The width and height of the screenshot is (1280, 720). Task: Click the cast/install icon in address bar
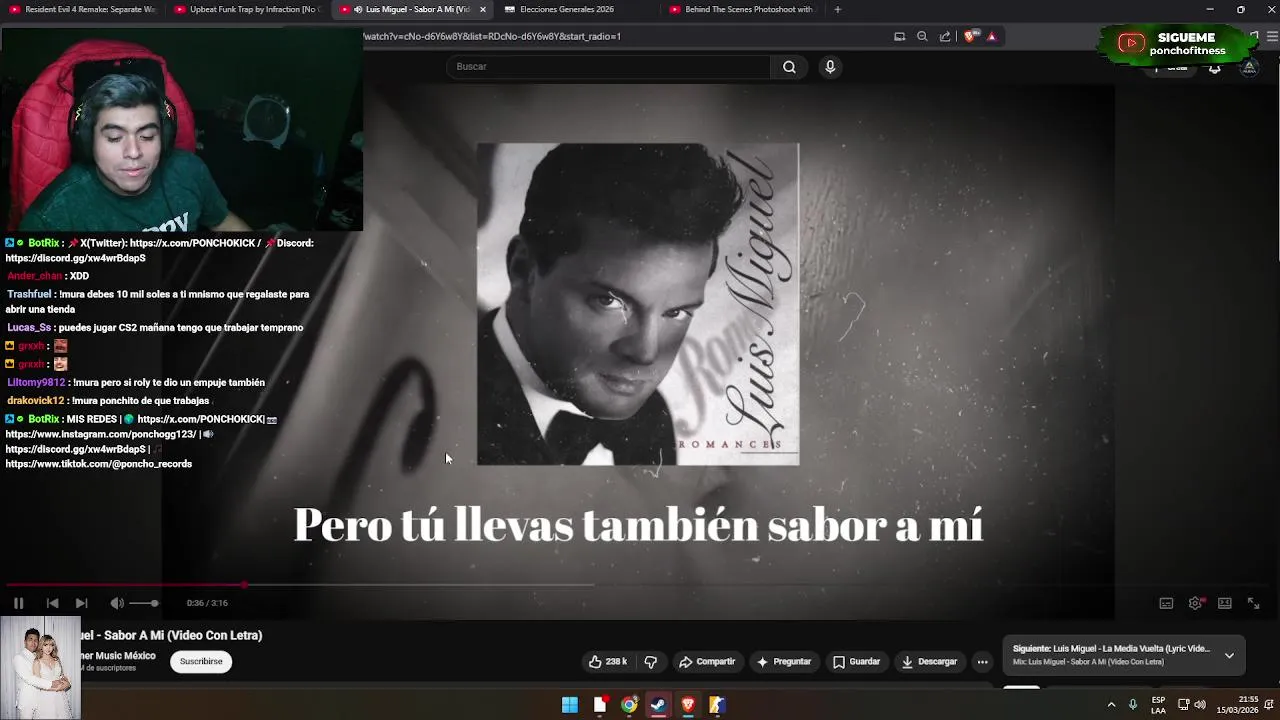pyautogui.click(x=899, y=36)
